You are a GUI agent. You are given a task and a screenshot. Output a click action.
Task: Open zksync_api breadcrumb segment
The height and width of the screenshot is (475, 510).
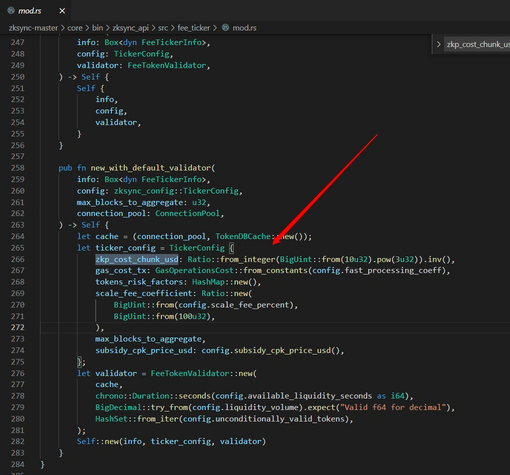(130, 28)
